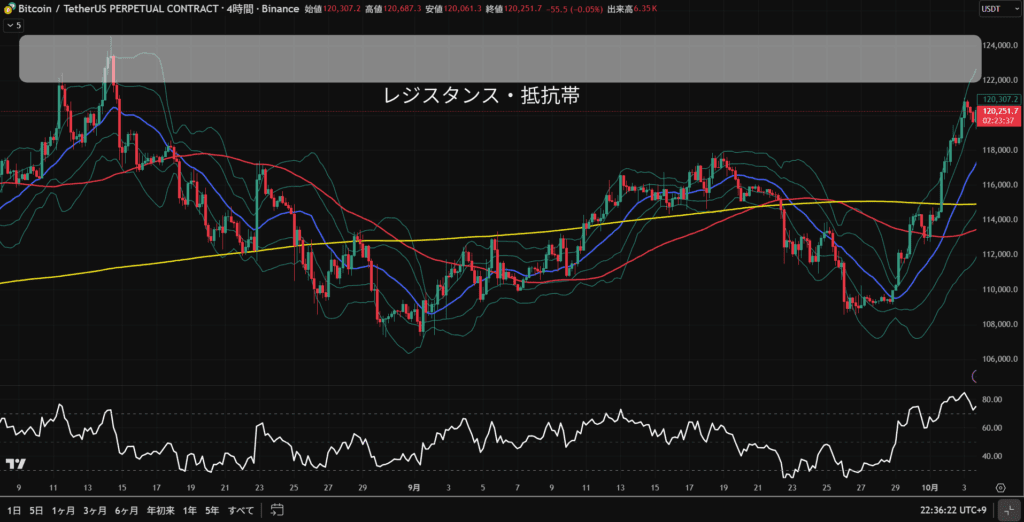Click the 9月 month marker on time axis

pos(413,487)
